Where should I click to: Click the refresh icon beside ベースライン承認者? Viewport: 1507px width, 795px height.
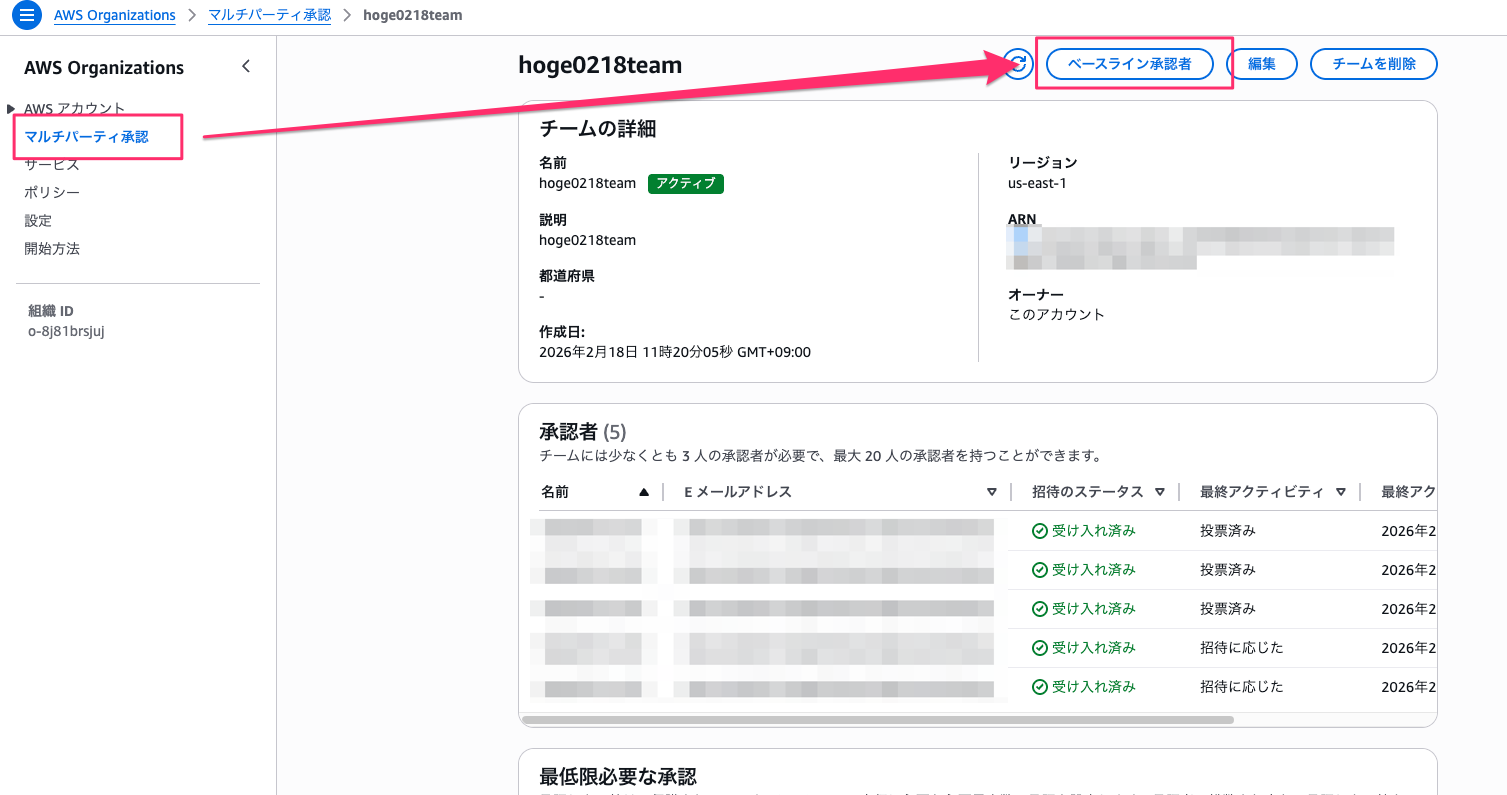point(1019,64)
